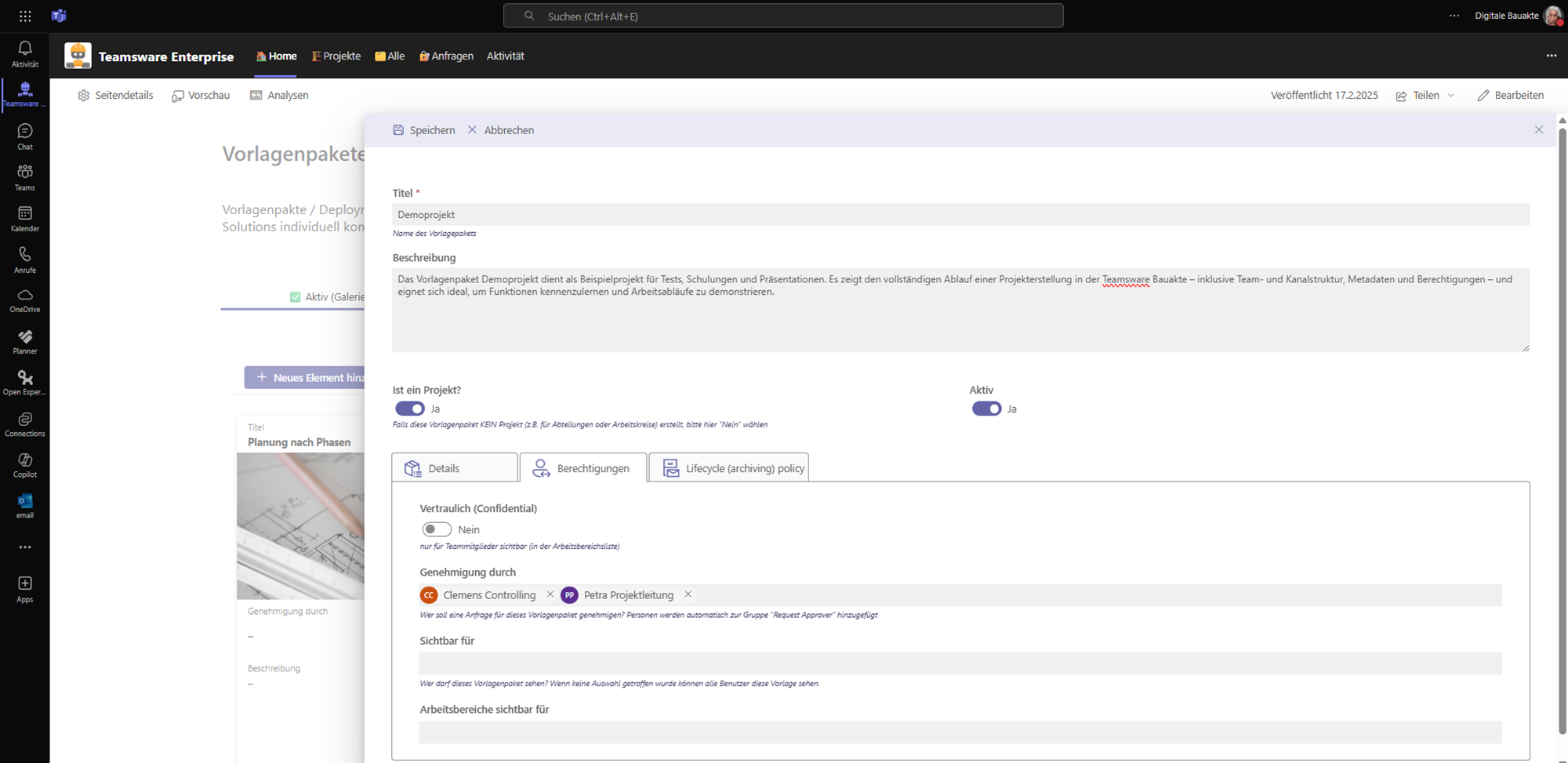Toggle the Aktiv switch off
Screen dimensions: 1568x763
click(x=986, y=409)
